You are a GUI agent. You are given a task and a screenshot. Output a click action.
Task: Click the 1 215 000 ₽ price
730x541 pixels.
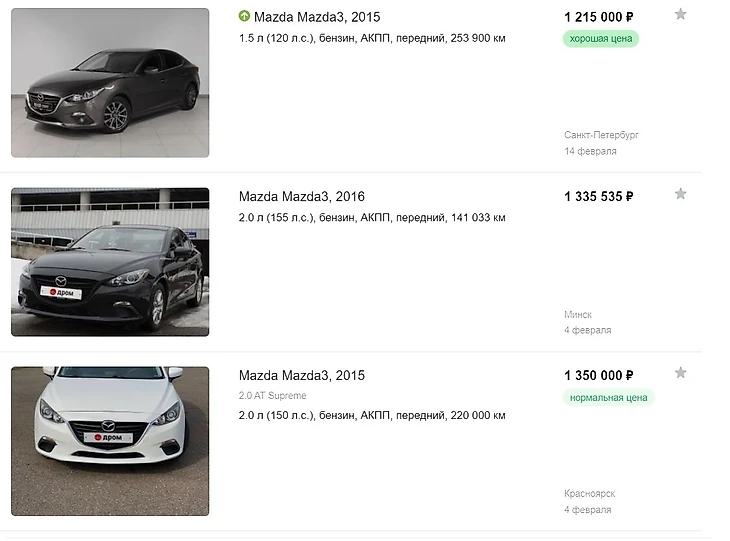point(598,17)
